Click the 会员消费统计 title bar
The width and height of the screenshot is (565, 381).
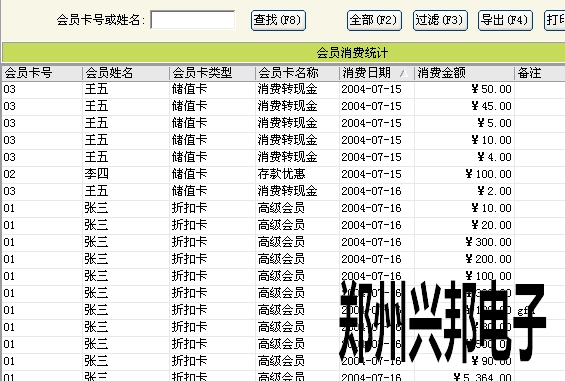coord(284,53)
